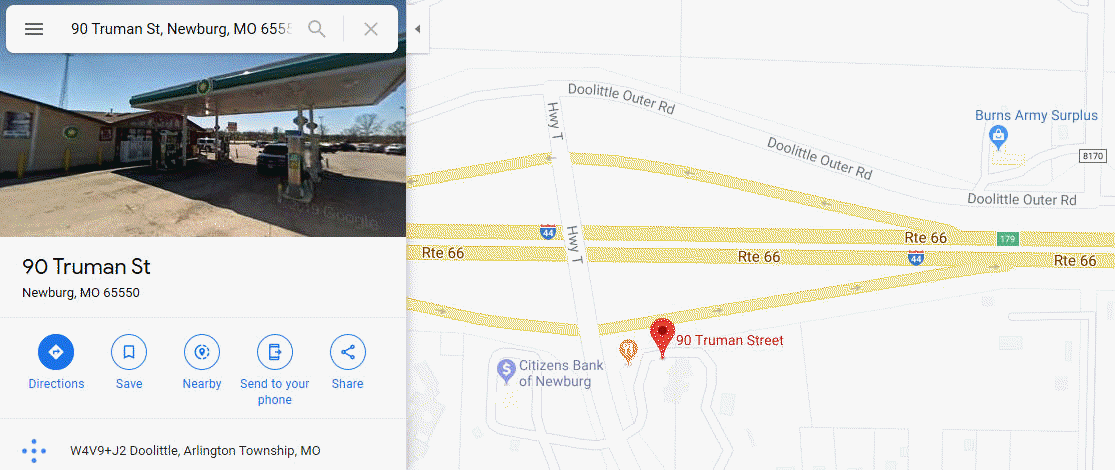Get Directions to 90 Truman St
The image size is (1115, 470).
point(56,352)
